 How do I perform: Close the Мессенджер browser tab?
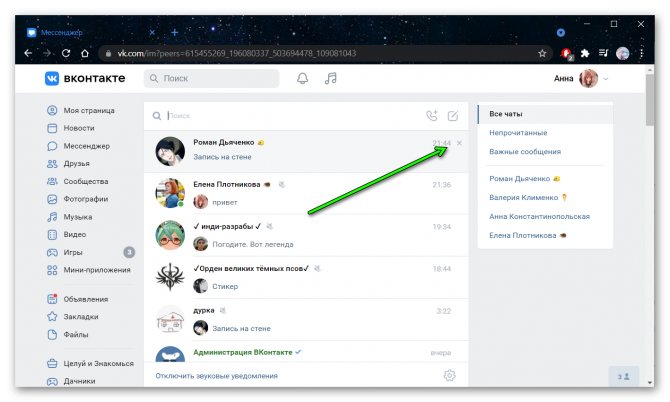pyautogui.click(x=152, y=32)
